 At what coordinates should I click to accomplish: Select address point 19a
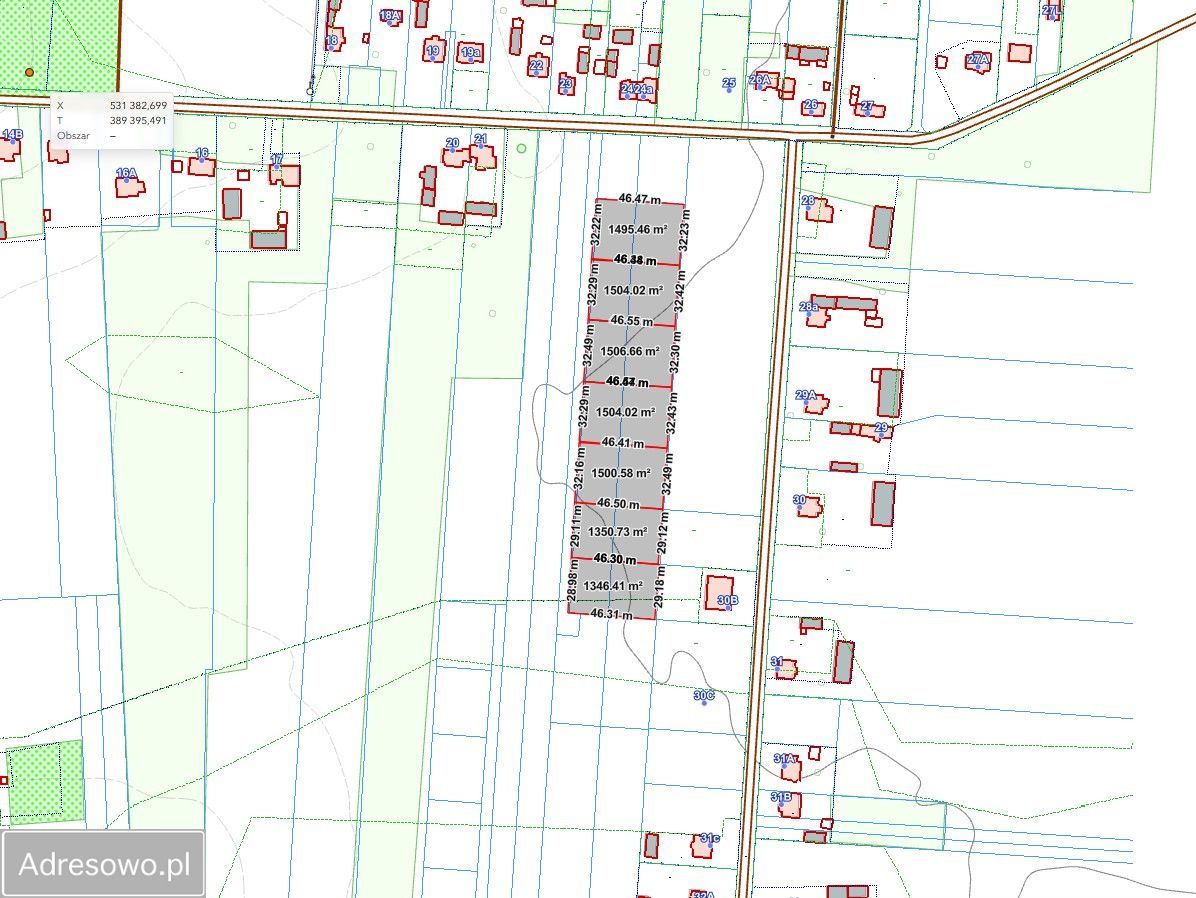(x=471, y=53)
